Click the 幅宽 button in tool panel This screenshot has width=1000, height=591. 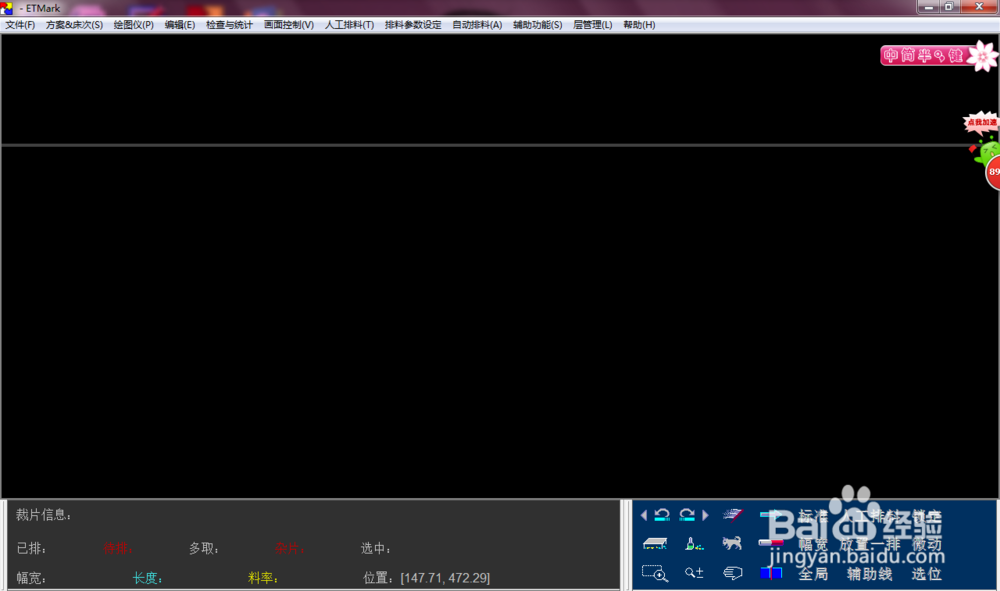(x=813, y=544)
